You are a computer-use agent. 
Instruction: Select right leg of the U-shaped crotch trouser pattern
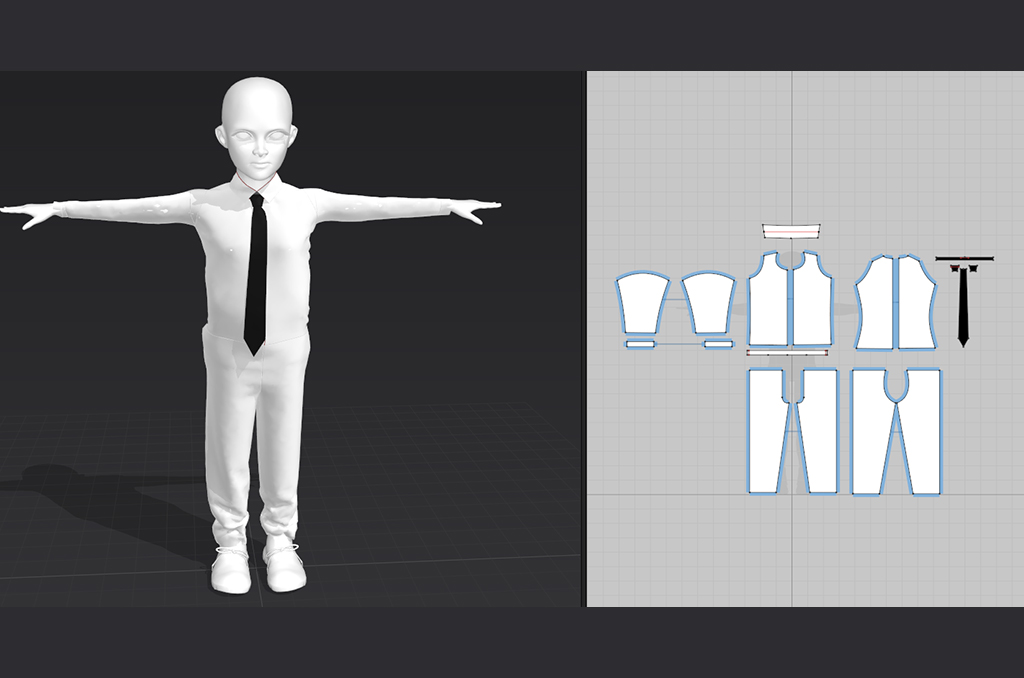pos(922,435)
